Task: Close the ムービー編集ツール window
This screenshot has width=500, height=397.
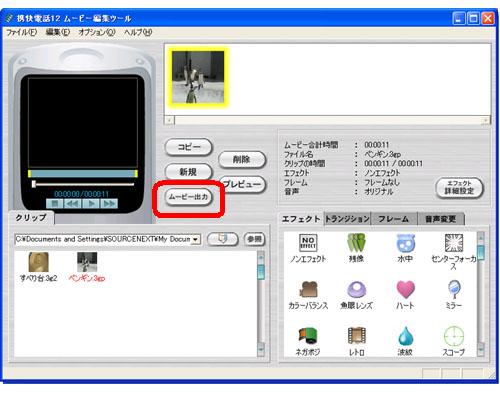Action: [488, 18]
